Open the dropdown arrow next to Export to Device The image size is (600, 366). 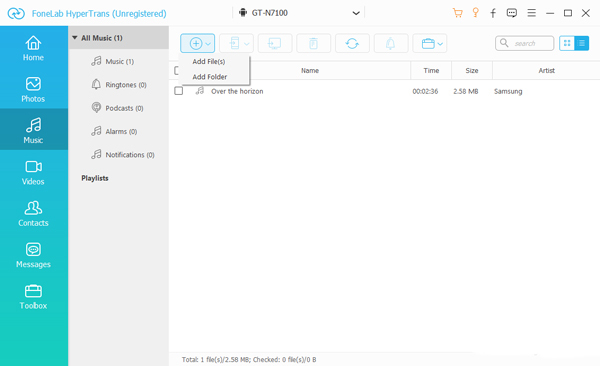click(x=247, y=44)
